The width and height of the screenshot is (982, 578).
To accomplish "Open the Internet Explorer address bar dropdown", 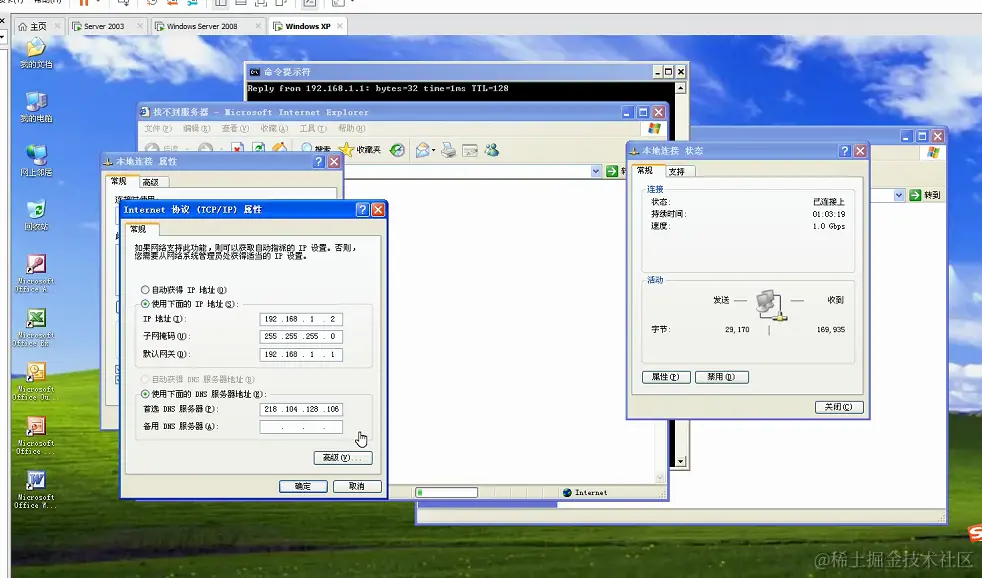I will 596,172.
